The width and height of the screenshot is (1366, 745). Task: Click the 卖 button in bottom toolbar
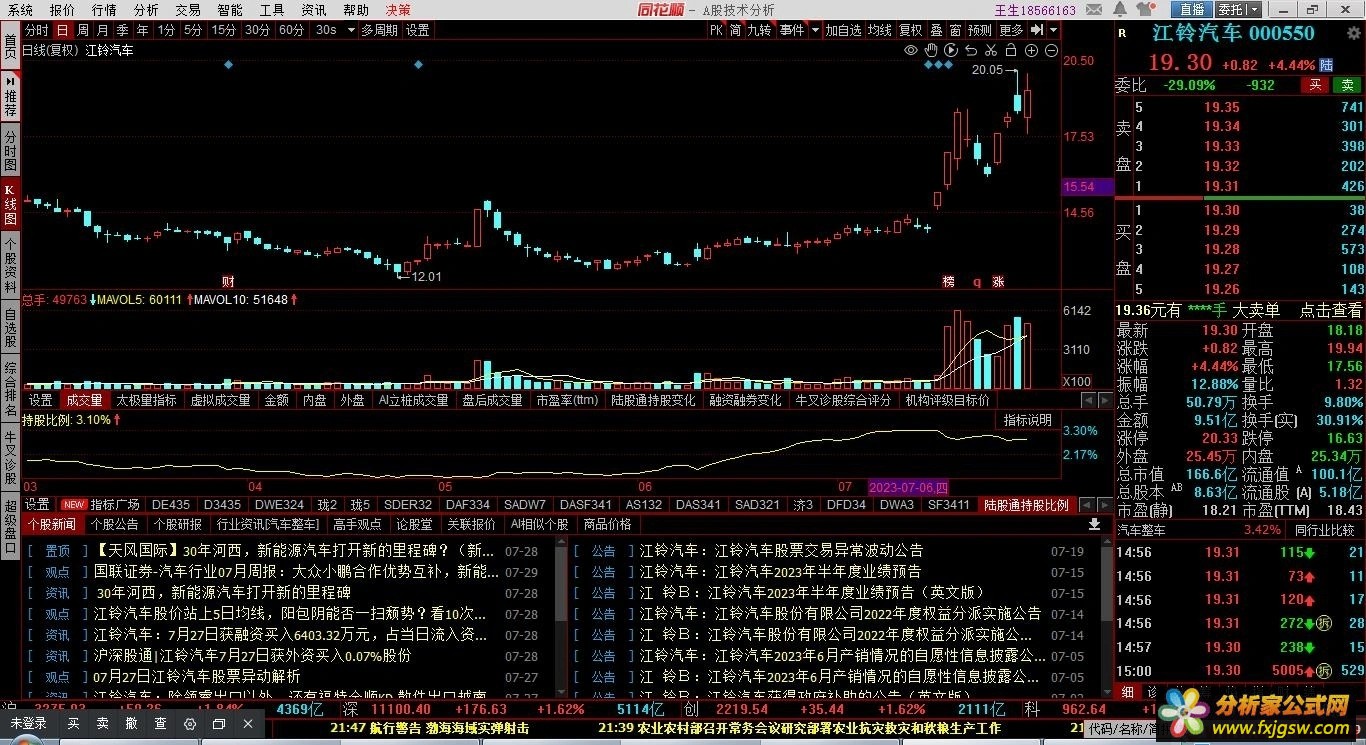tap(102, 724)
